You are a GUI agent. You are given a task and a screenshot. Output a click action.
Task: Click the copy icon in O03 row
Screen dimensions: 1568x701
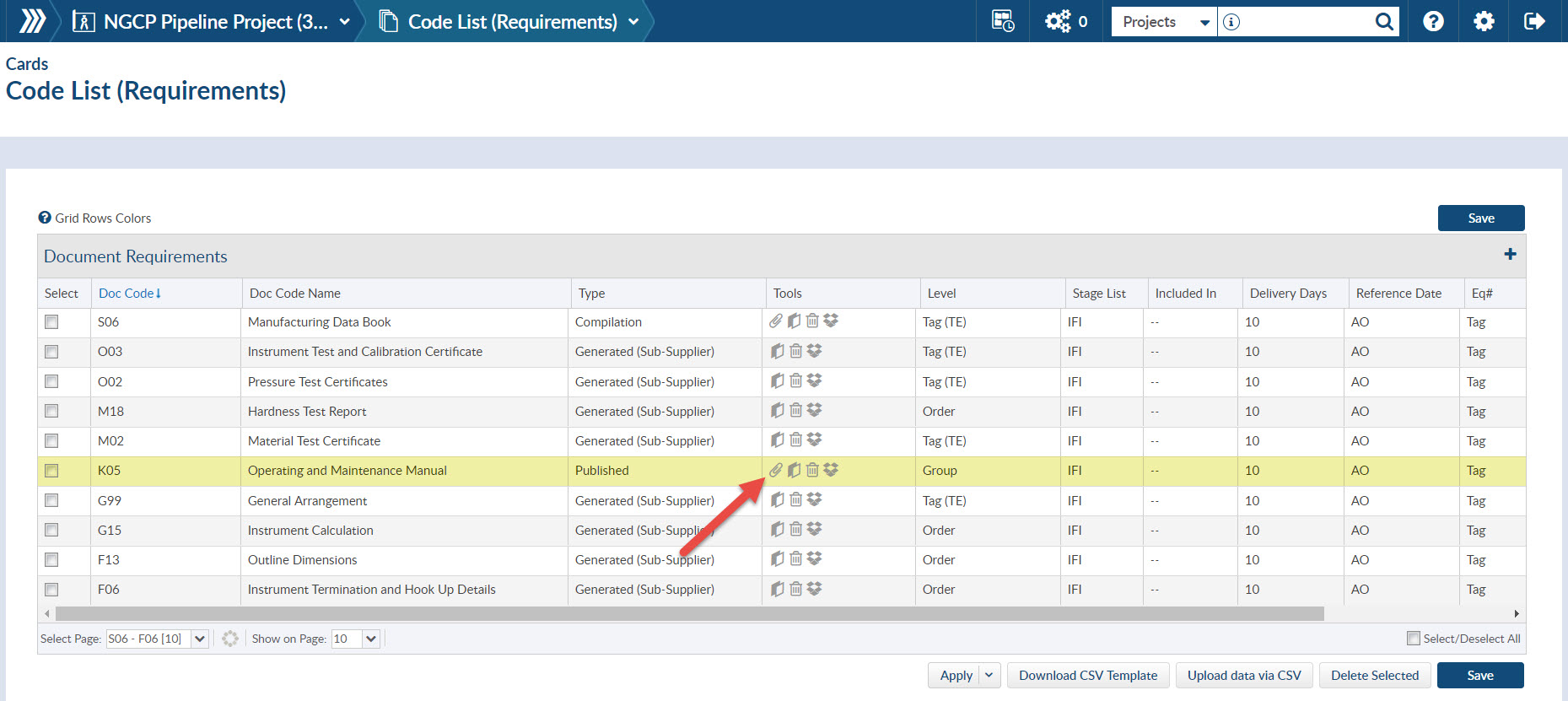click(778, 351)
